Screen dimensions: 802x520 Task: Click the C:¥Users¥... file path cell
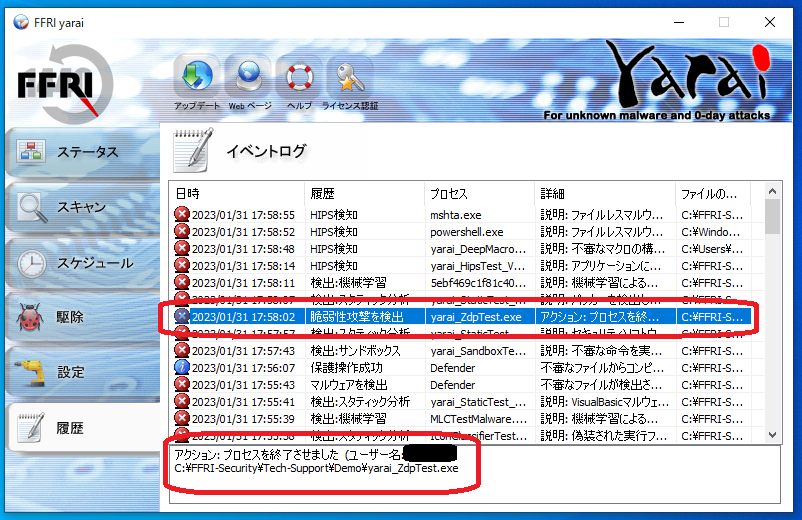[713, 249]
